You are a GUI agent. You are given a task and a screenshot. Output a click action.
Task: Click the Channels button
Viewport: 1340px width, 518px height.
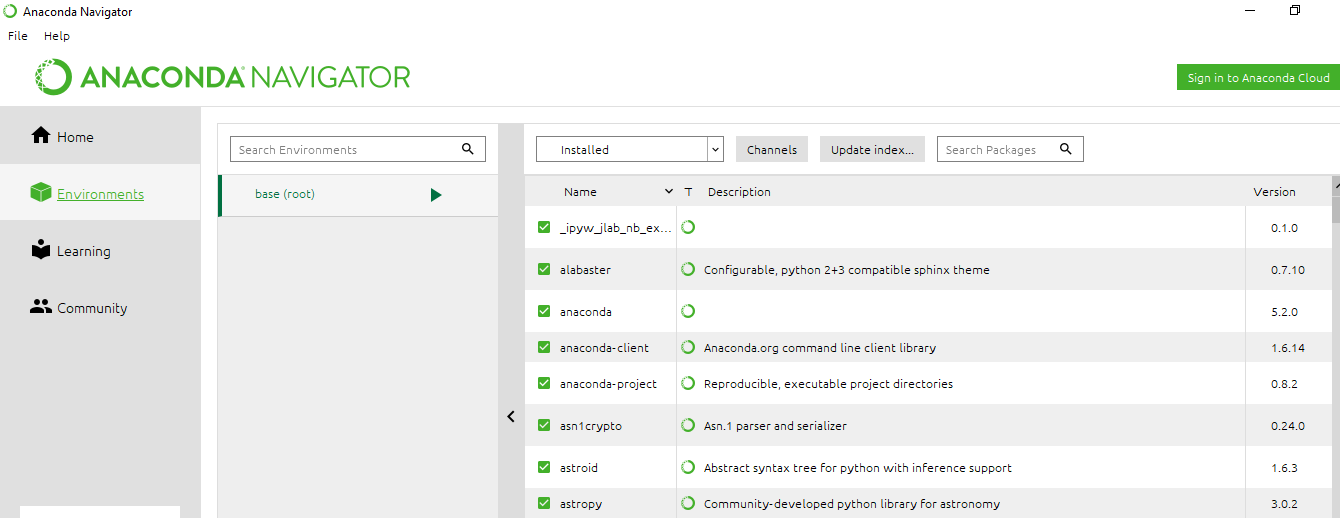coord(772,150)
